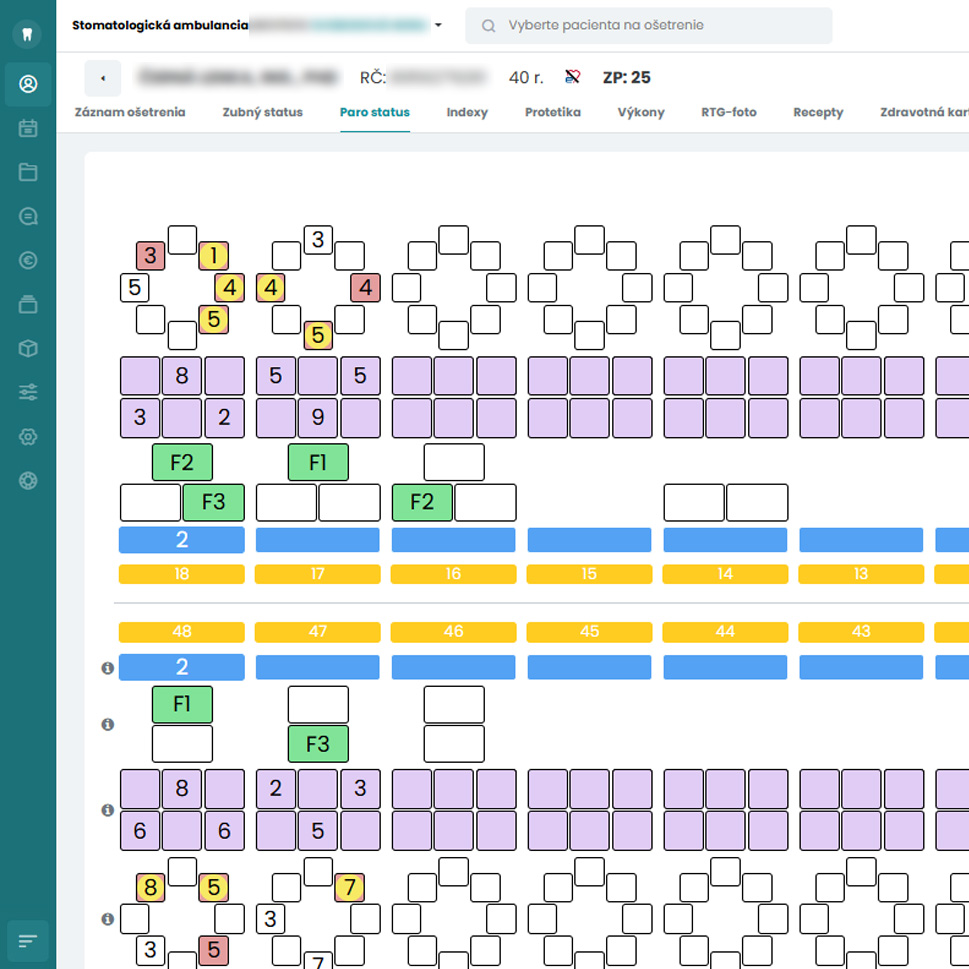Open the RTG-foto tab
This screenshot has height=969, width=969.
coord(728,112)
